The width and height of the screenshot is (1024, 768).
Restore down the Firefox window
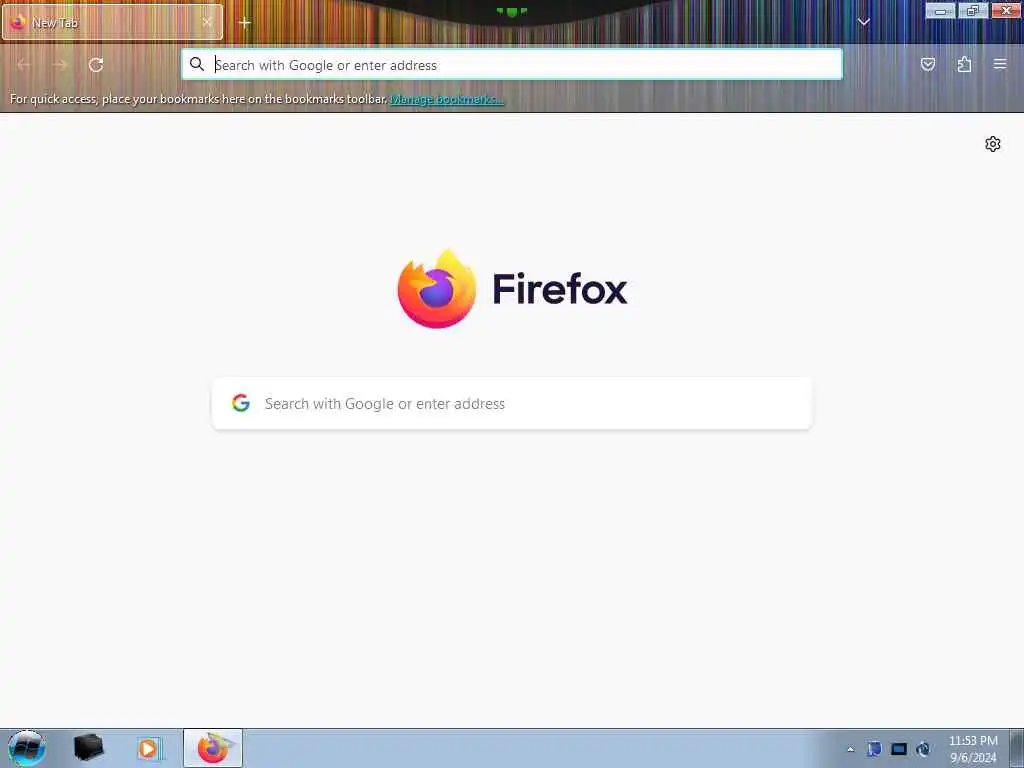(973, 10)
